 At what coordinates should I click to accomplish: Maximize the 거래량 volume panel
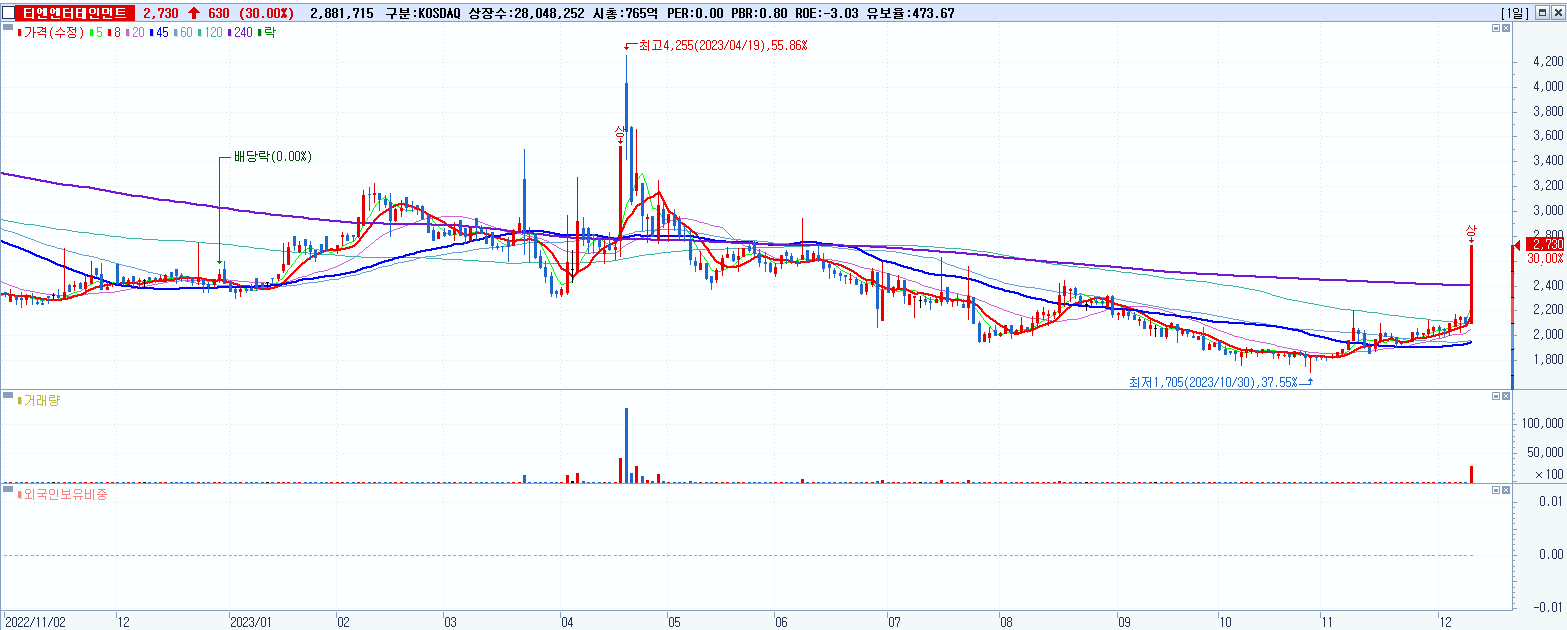point(1496,396)
